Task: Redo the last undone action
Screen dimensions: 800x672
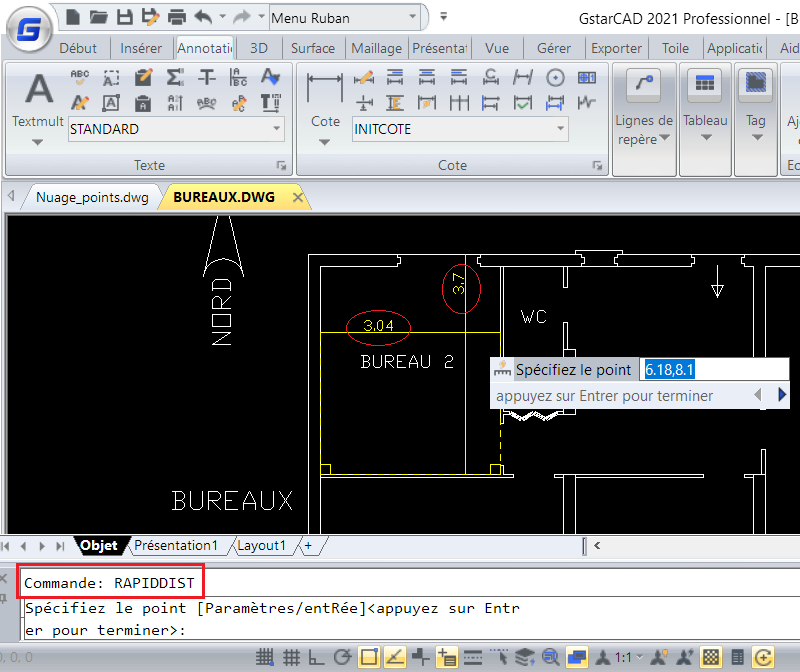Action: (x=241, y=17)
